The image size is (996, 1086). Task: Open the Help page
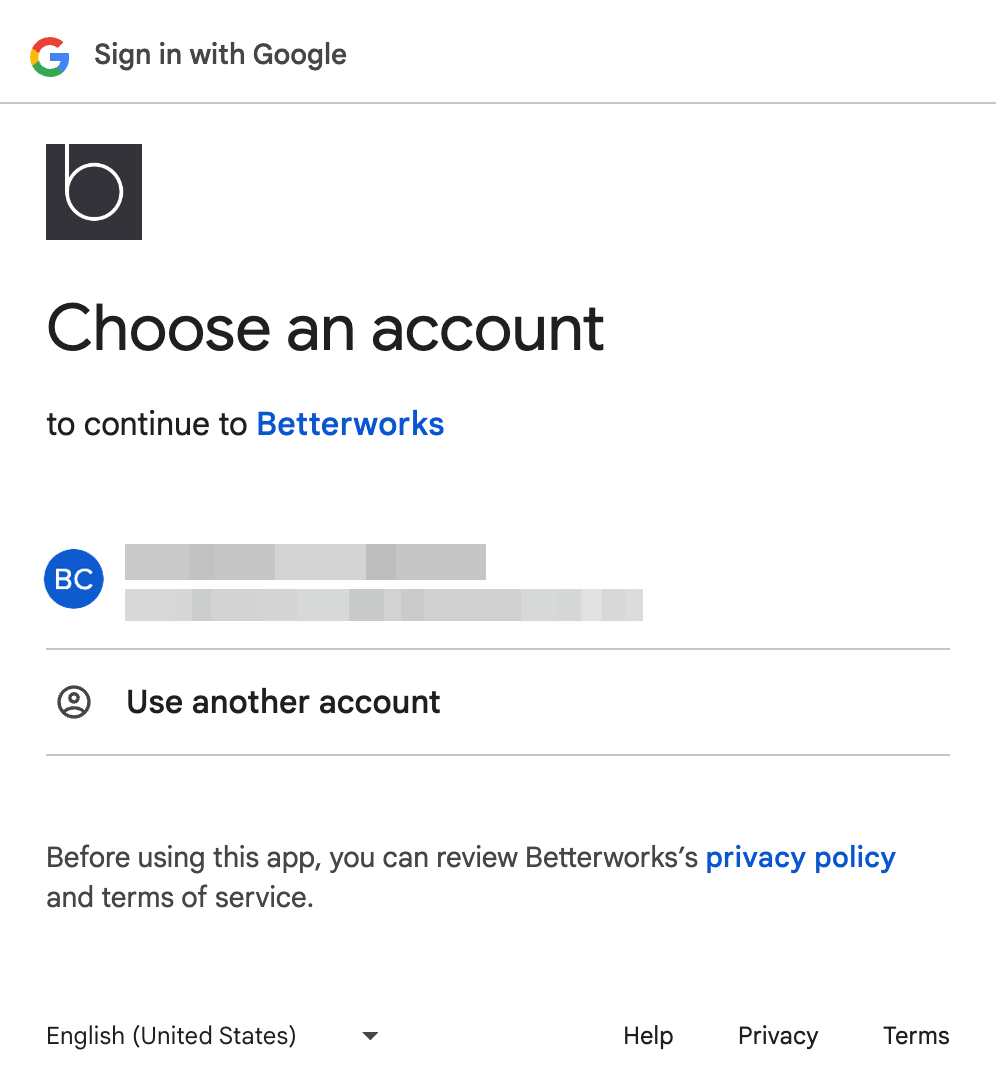pyautogui.click(x=648, y=1036)
